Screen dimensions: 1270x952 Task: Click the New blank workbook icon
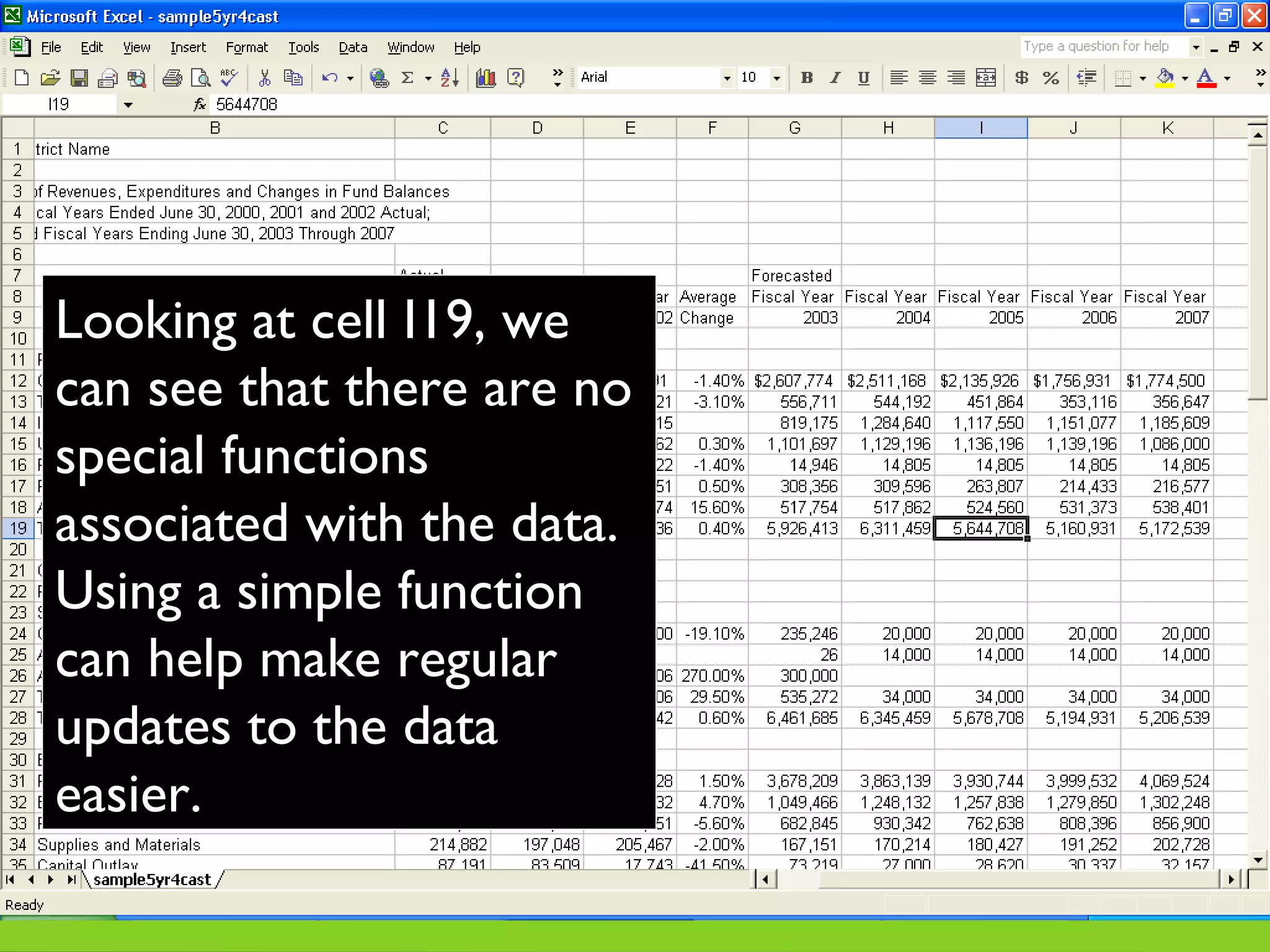click(22, 77)
